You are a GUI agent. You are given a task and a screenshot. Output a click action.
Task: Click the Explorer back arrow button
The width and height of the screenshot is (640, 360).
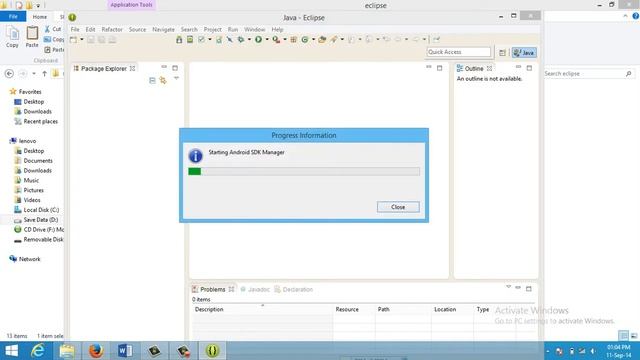pyautogui.click(x=9, y=73)
